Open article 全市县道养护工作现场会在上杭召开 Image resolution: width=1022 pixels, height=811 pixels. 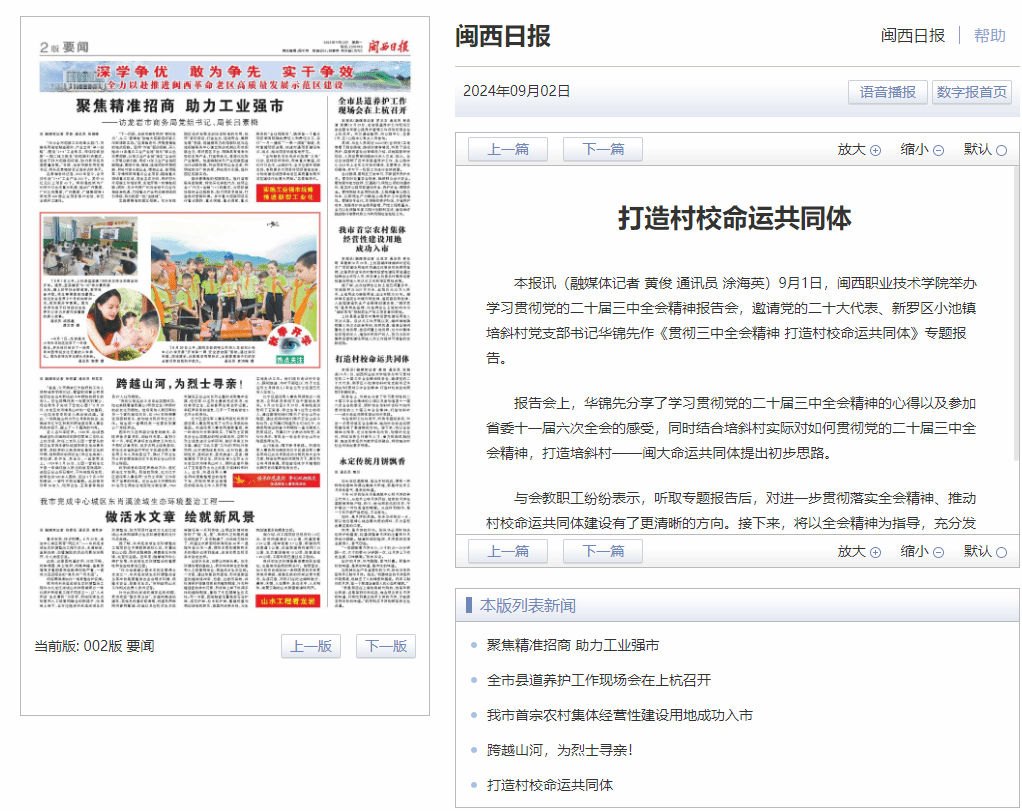[598, 680]
